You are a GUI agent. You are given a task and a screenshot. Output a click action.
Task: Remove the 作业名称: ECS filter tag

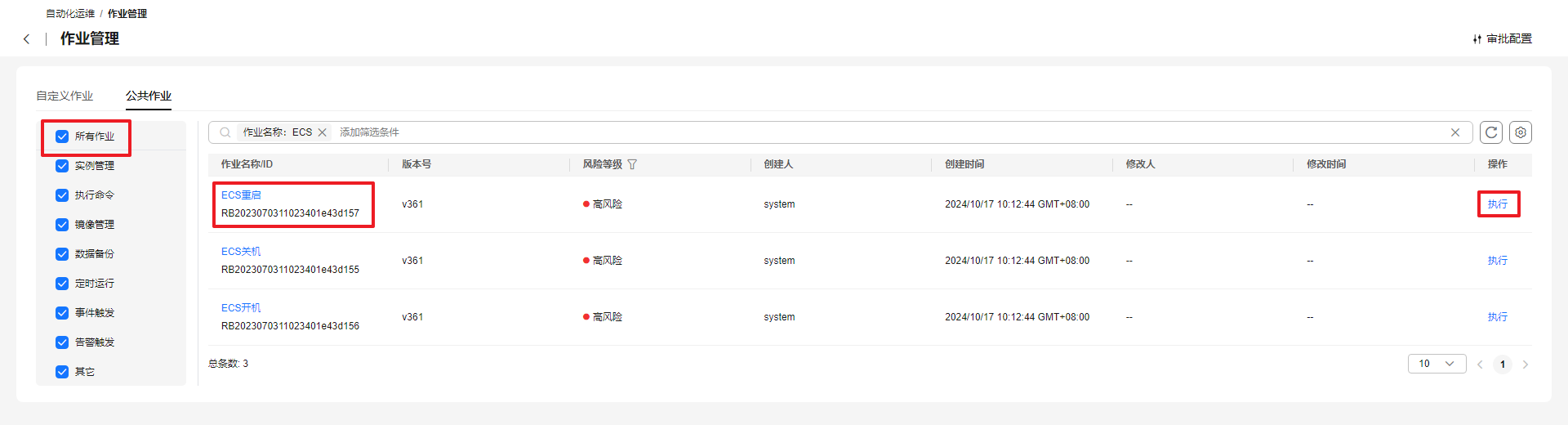pyautogui.click(x=323, y=132)
